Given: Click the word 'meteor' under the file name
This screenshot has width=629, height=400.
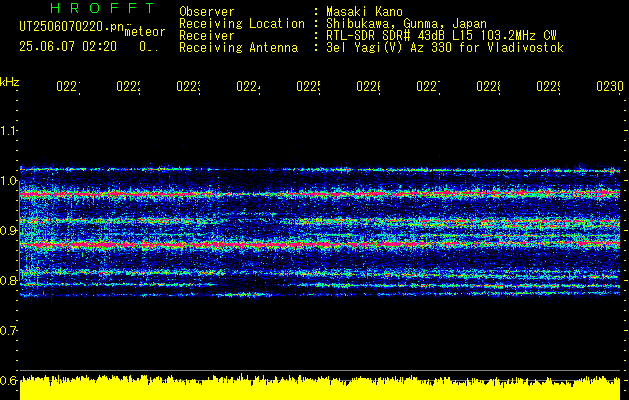Looking at the screenshot, I should click(x=145, y=32).
